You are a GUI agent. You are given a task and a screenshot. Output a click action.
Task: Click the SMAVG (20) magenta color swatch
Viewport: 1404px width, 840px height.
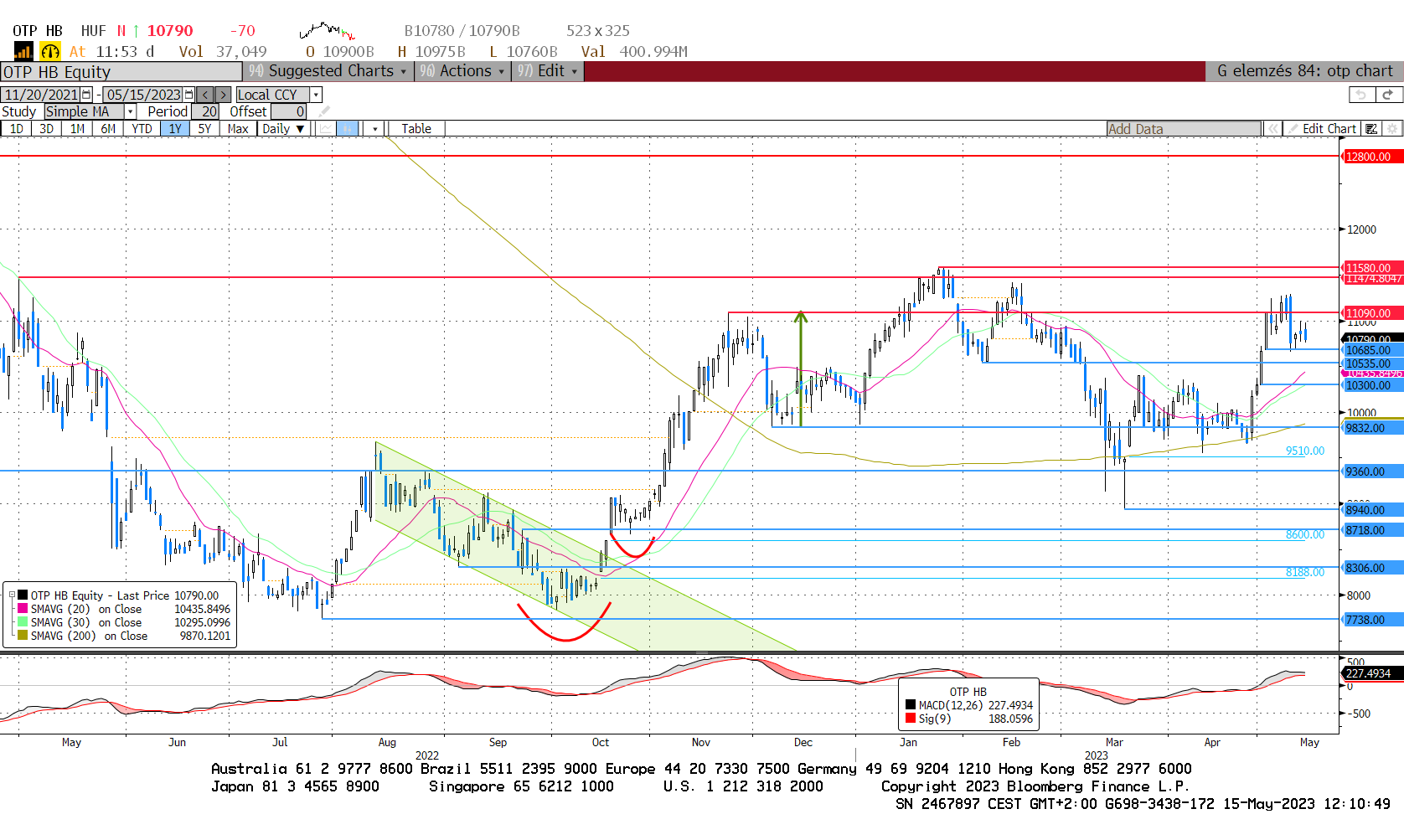(23, 609)
